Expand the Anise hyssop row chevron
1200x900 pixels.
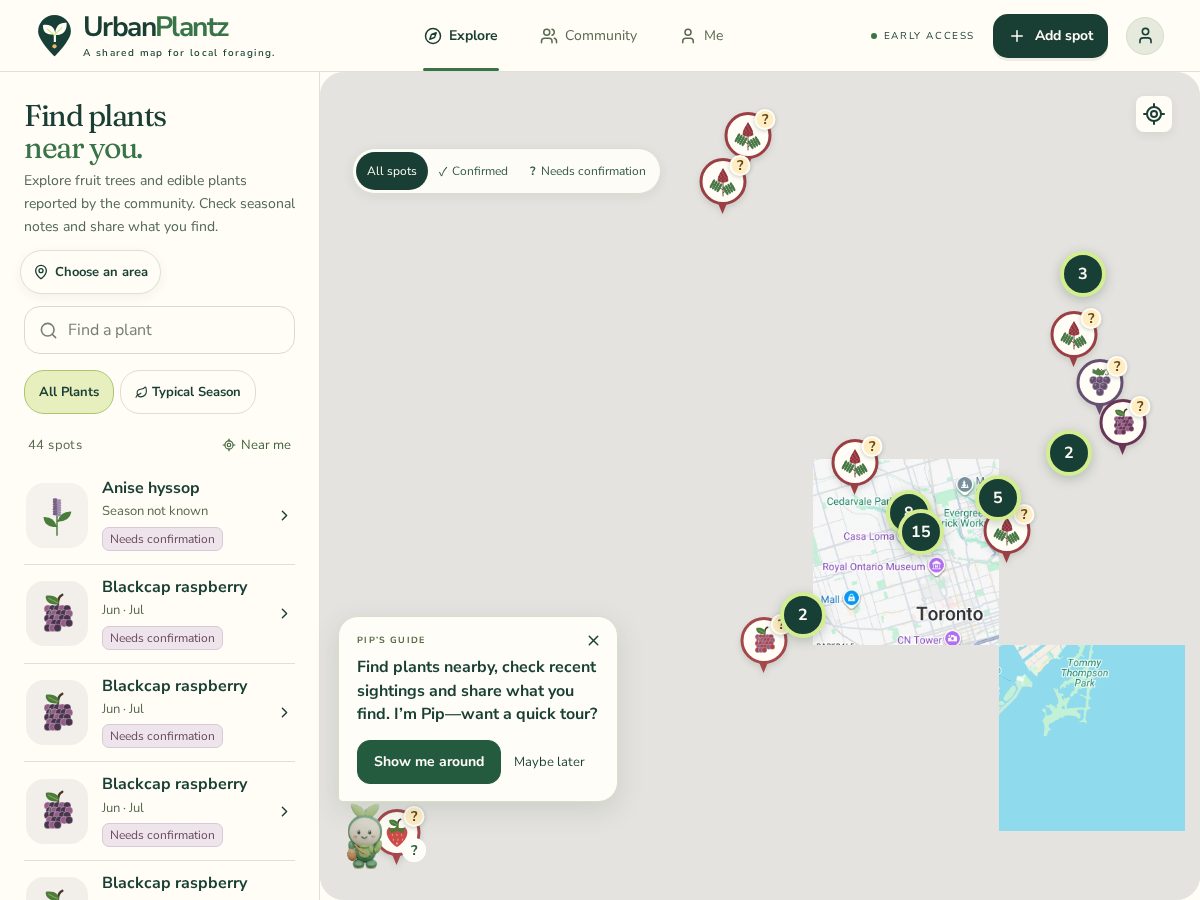click(284, 516)
